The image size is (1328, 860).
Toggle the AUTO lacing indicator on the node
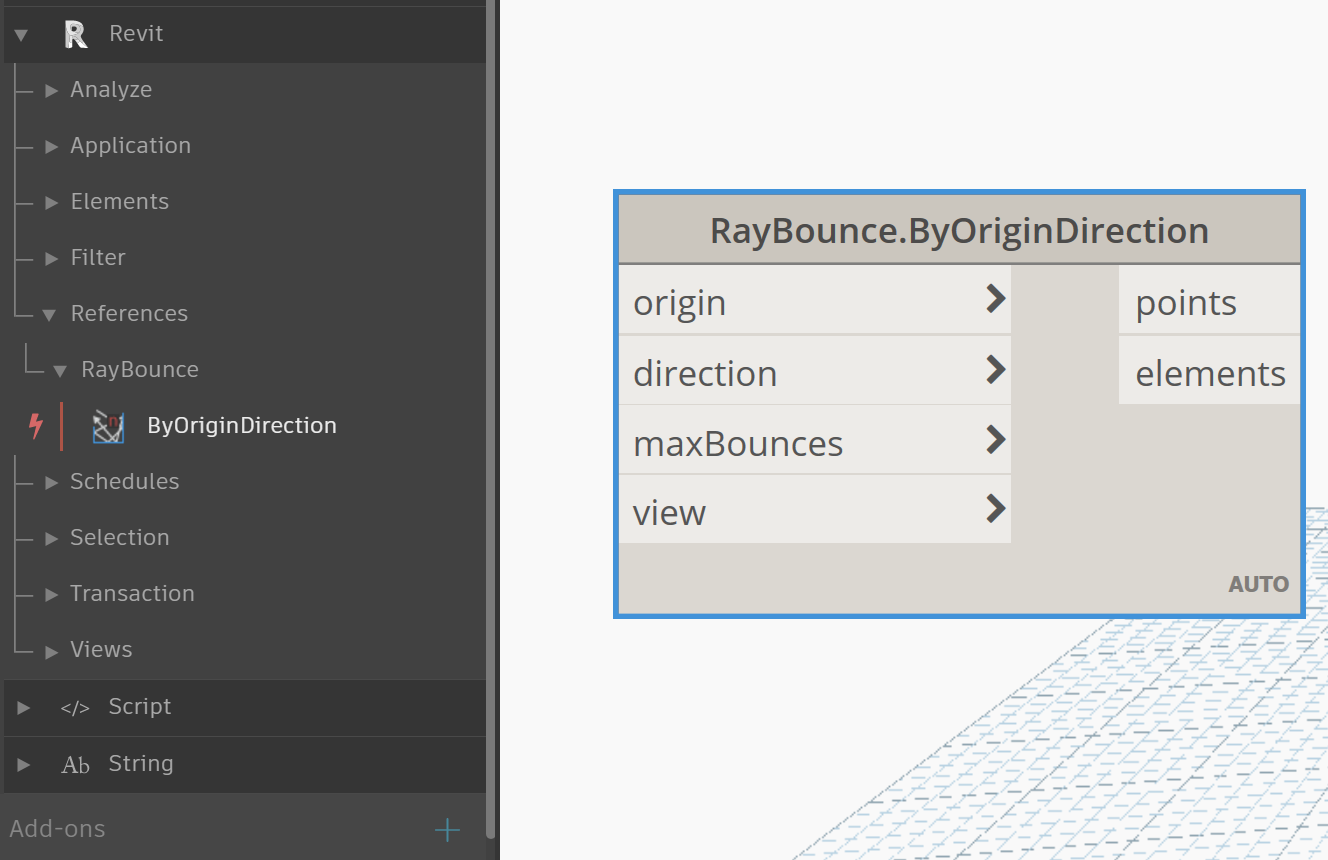[x=1258, y=584]
